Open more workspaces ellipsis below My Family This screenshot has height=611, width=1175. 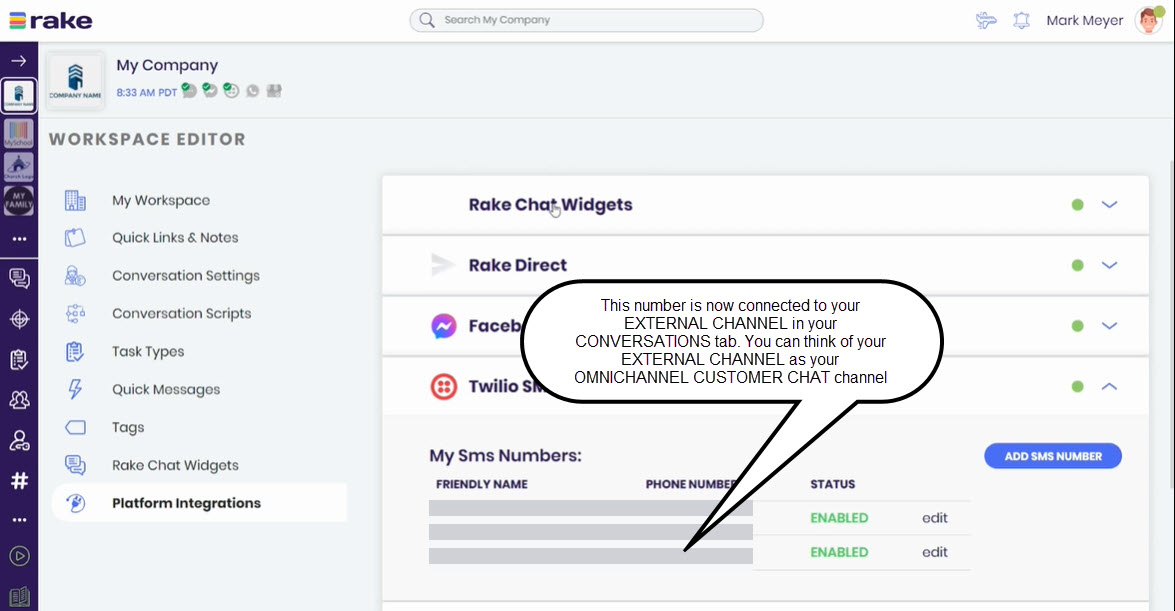click(19, 239)
